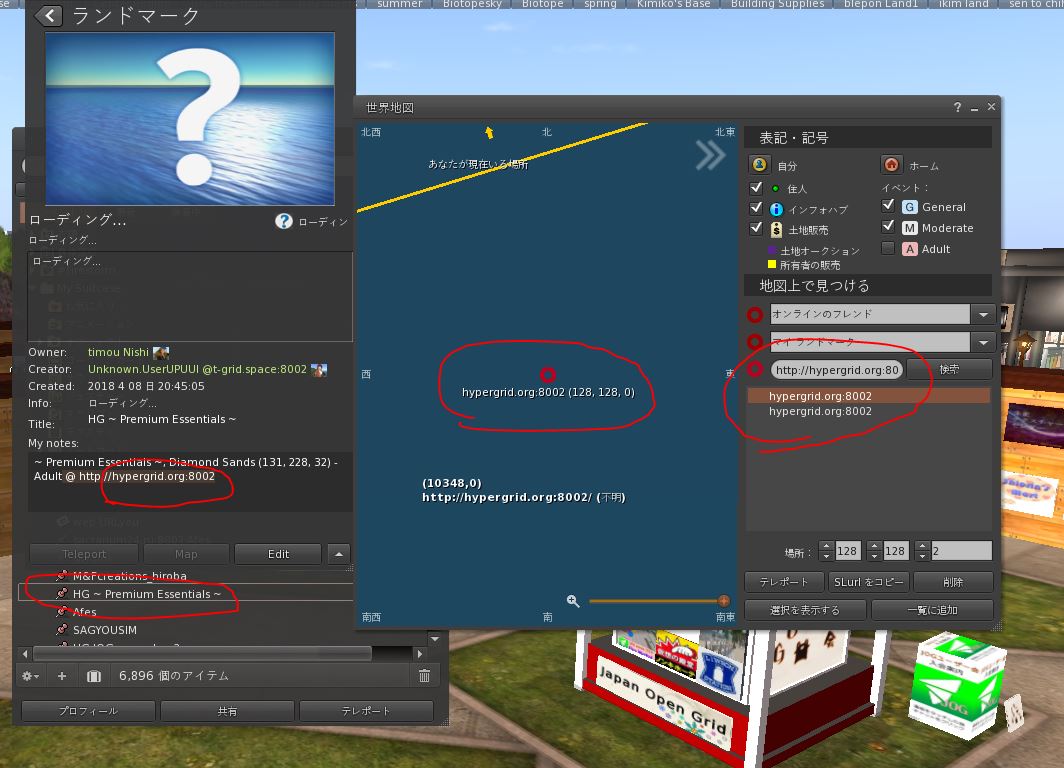Open the summer favorite at the top
This screenshot has width=1064, height=768.
point(399,4)
